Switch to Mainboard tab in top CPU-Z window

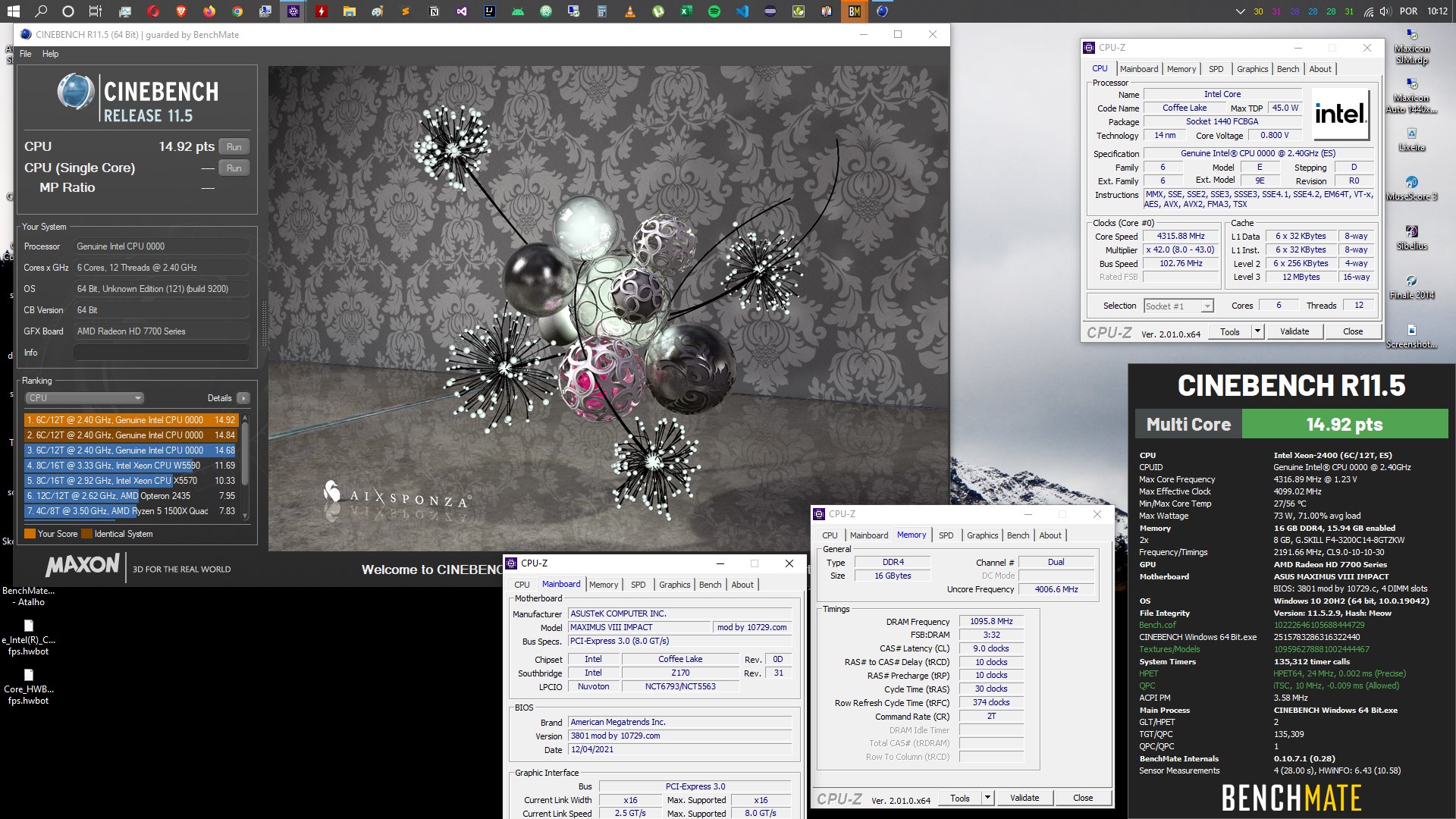1139,69
